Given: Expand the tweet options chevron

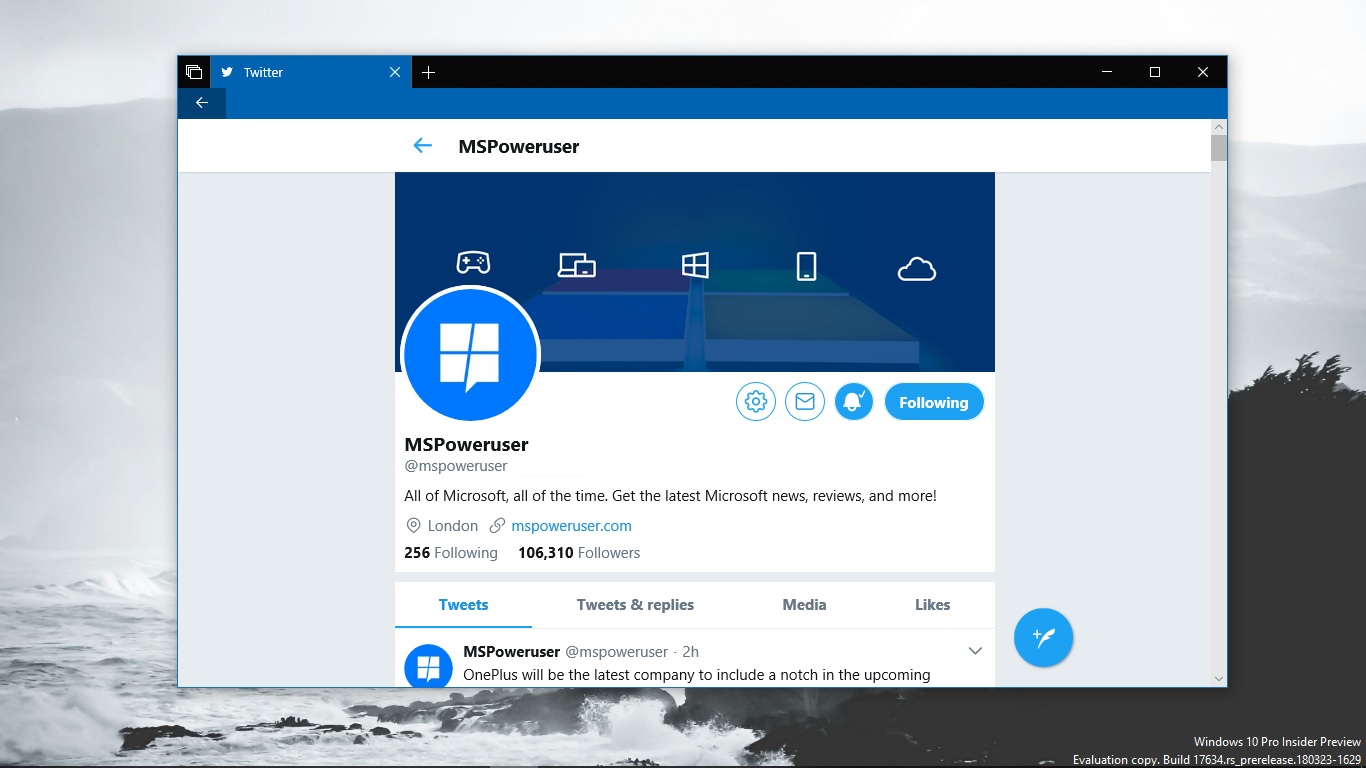Looking at the screenshot, I should point(975,651).
